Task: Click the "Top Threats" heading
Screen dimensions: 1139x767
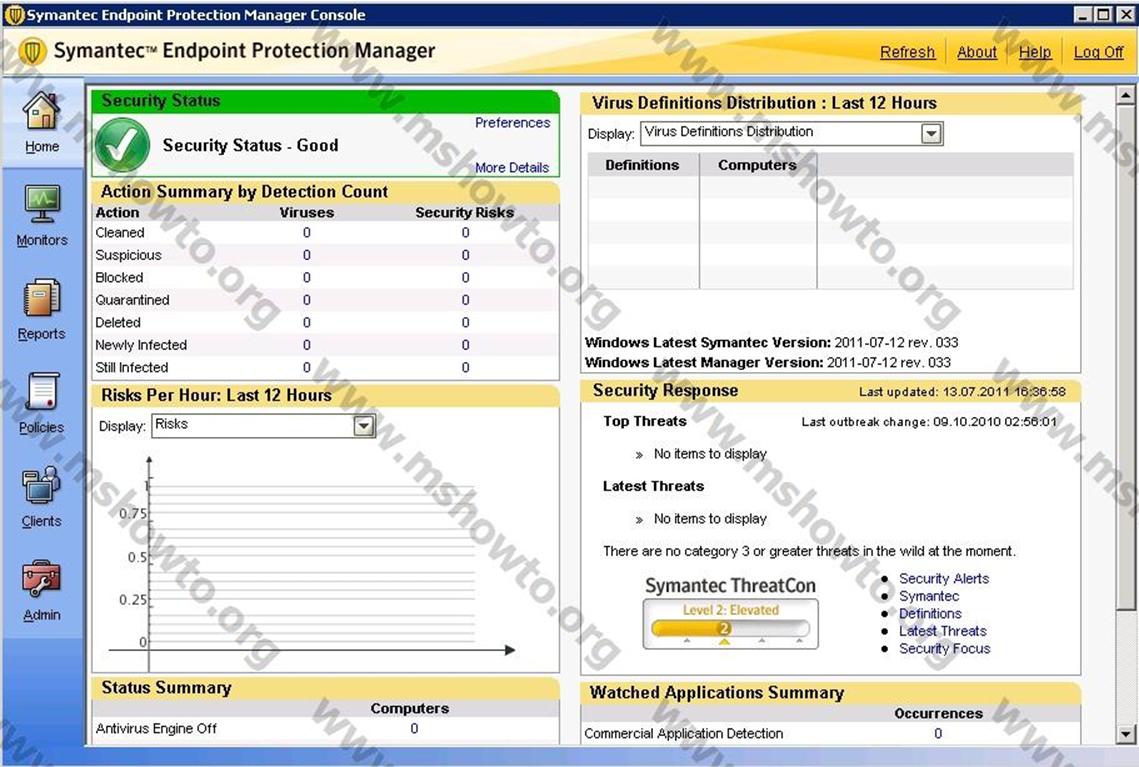Action: point(644,421)
